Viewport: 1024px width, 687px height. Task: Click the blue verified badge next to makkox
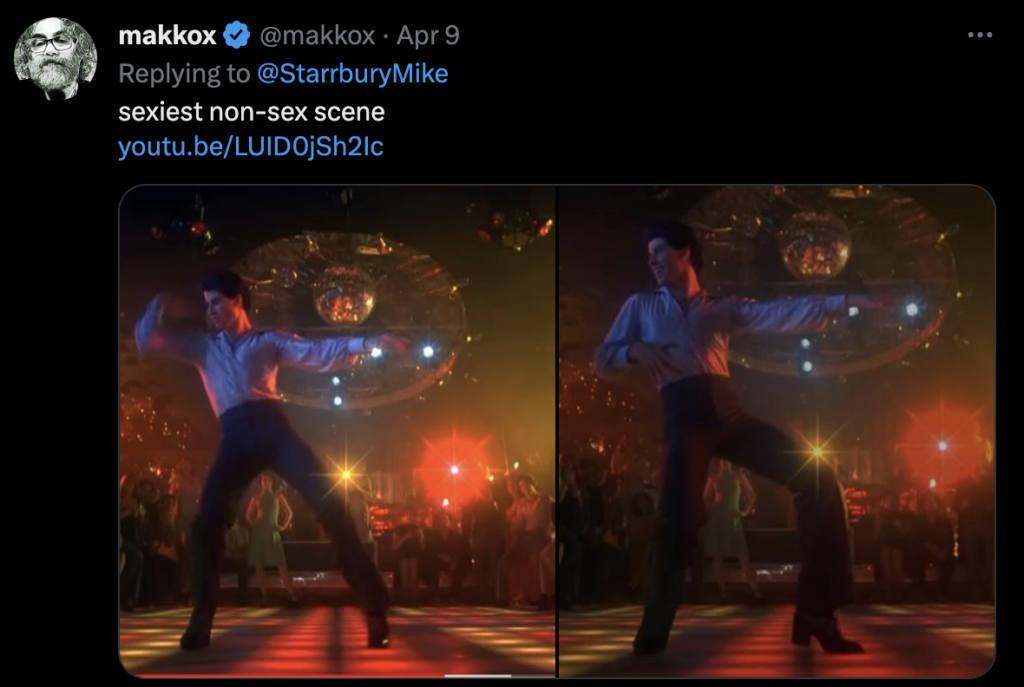(x=236, y=35)
